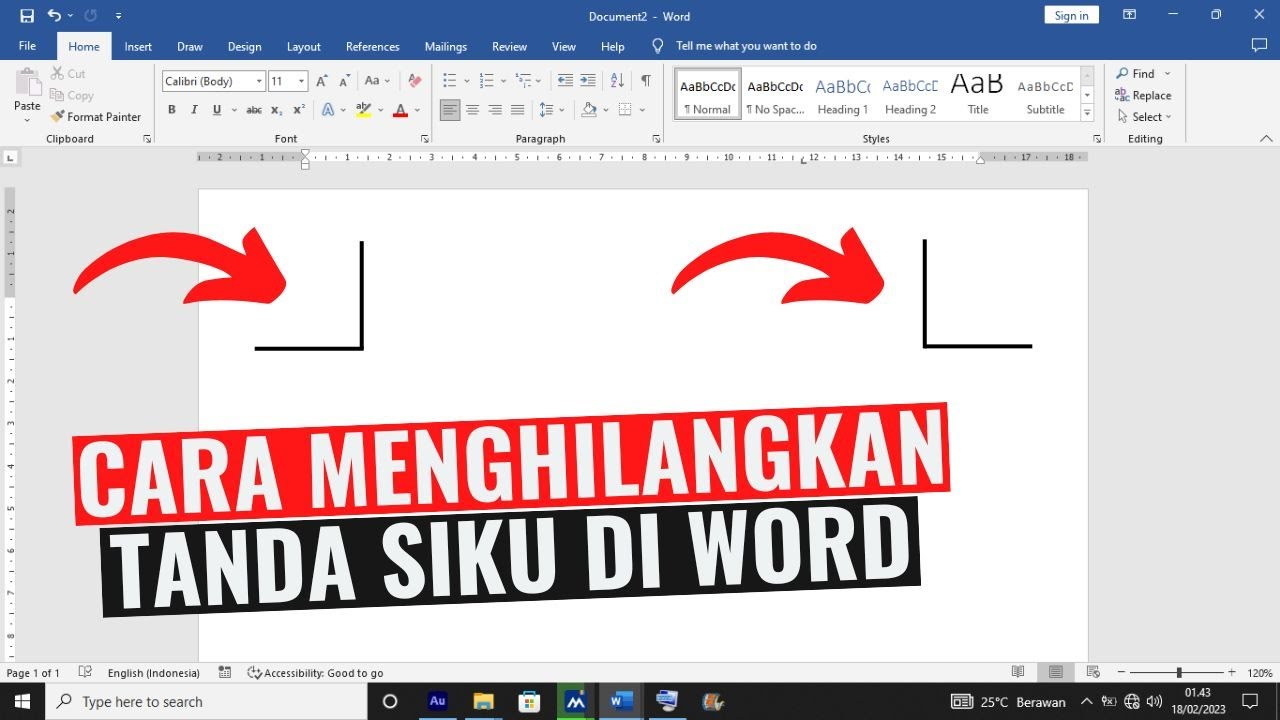This screenshot has width=1280, height=720.
Task: Sort the selected text alphabetically
Action: point(617,81)
